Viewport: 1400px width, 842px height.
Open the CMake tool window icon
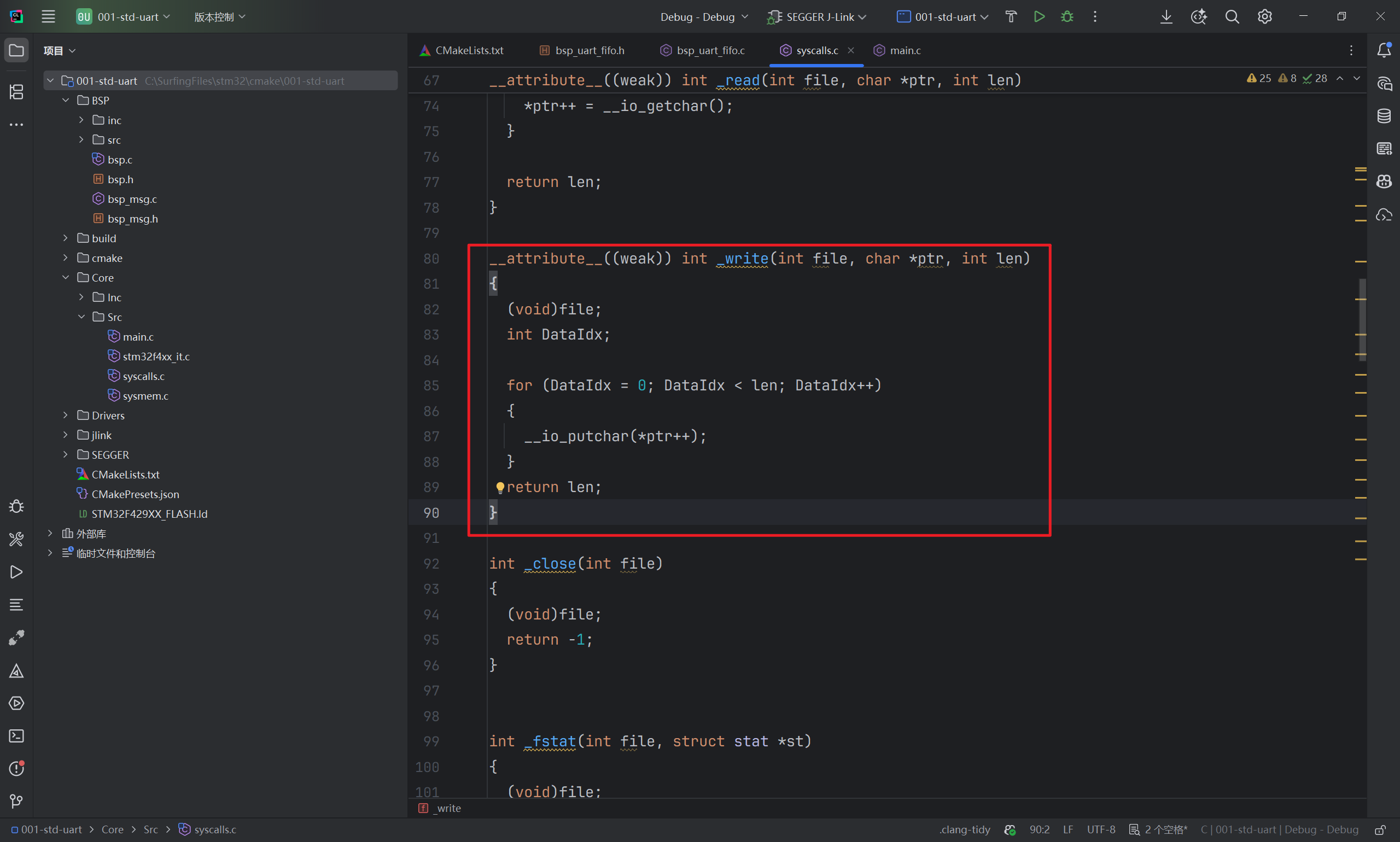[x=16, y=671]
